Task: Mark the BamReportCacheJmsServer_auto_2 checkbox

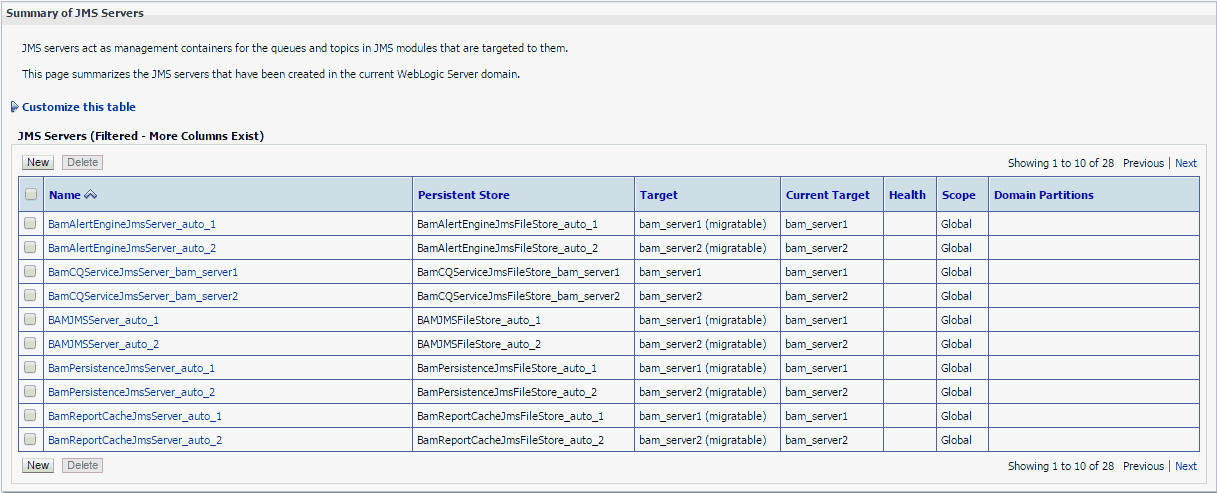Action: [31, 440]
